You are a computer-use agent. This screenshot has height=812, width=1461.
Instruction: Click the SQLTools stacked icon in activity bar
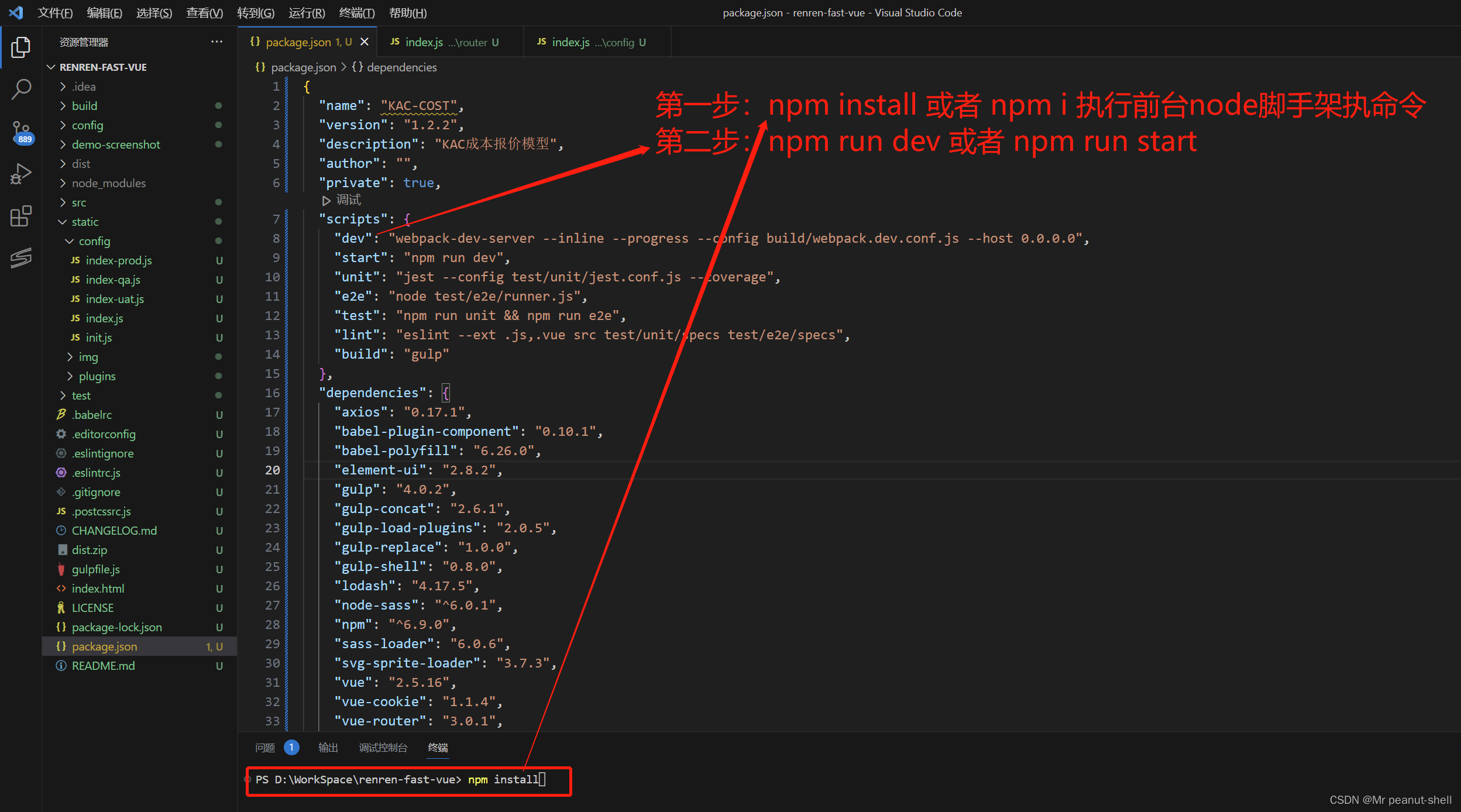(20, 257)
